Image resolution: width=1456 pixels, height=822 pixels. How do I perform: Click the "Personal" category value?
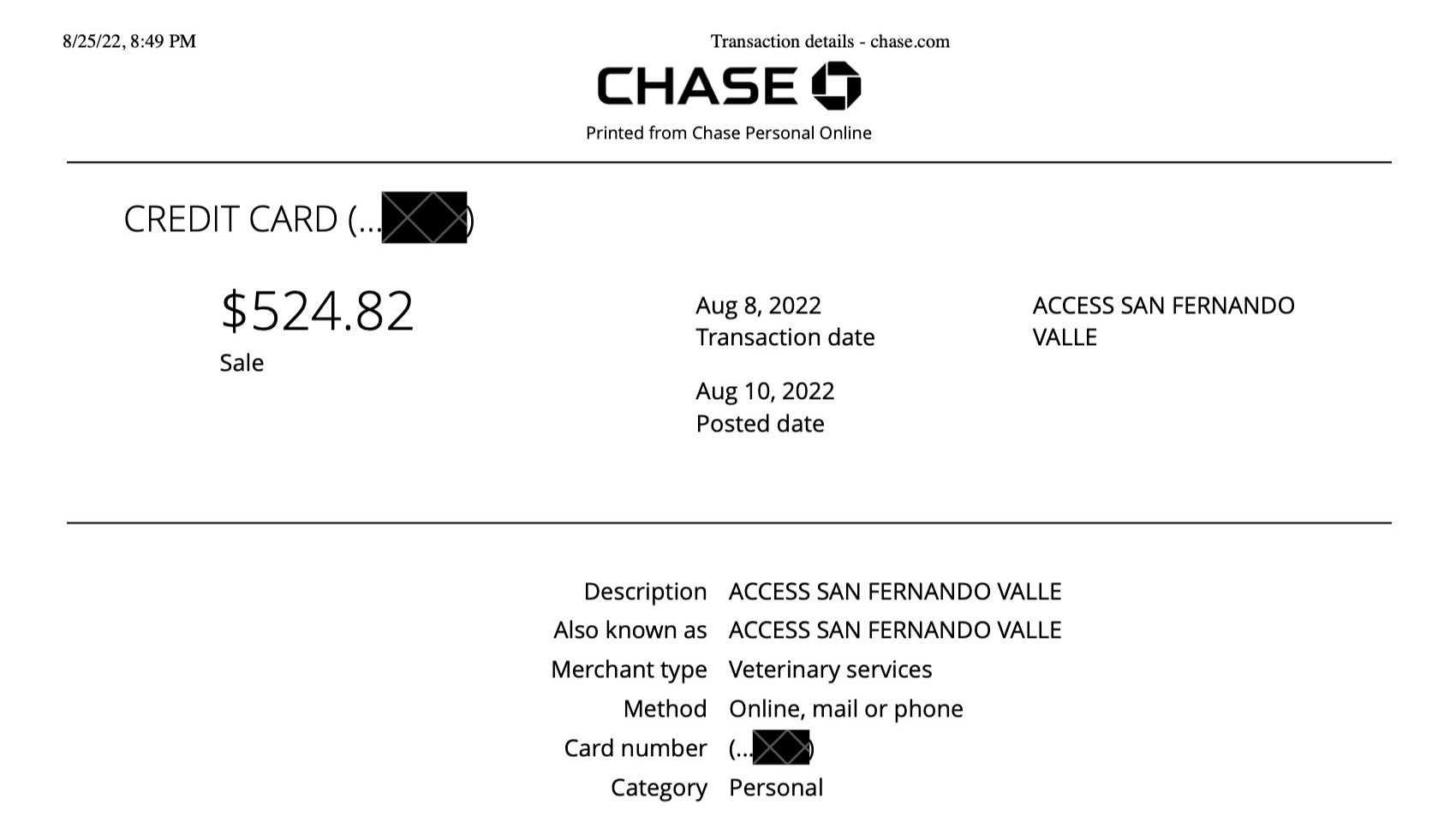775,788
